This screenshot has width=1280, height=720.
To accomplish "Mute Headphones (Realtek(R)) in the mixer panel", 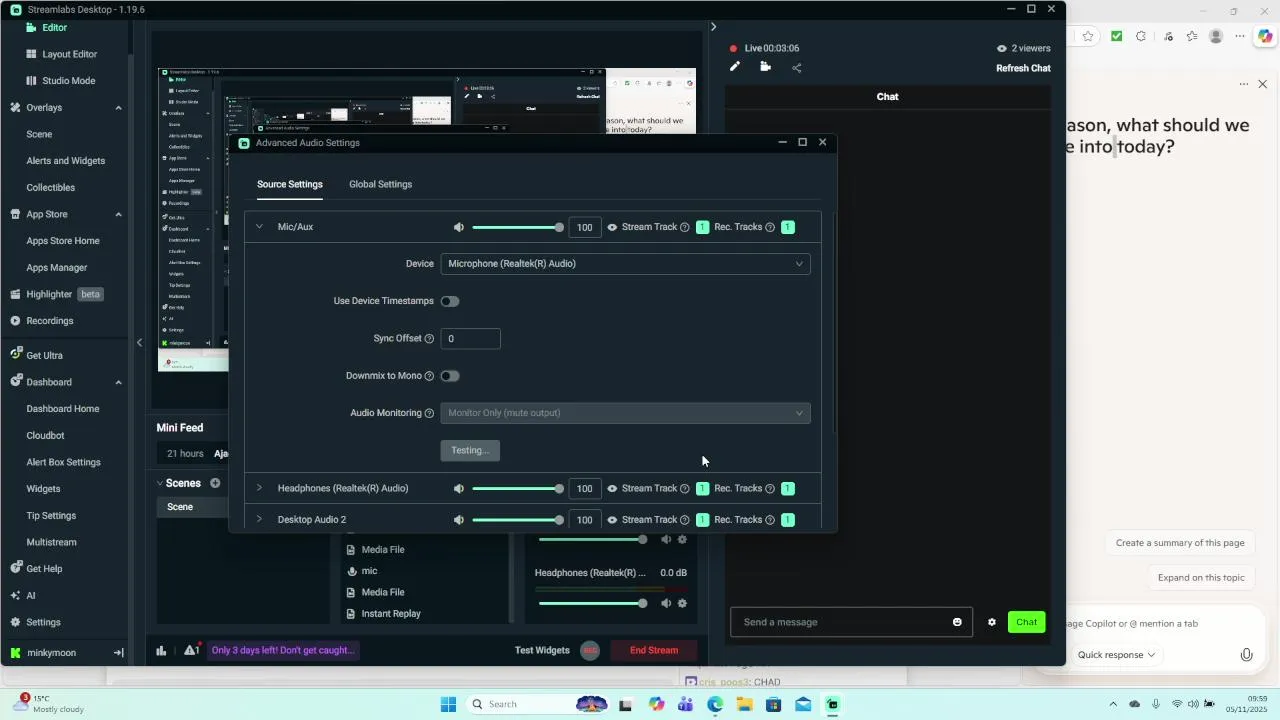I will [666, 603].
